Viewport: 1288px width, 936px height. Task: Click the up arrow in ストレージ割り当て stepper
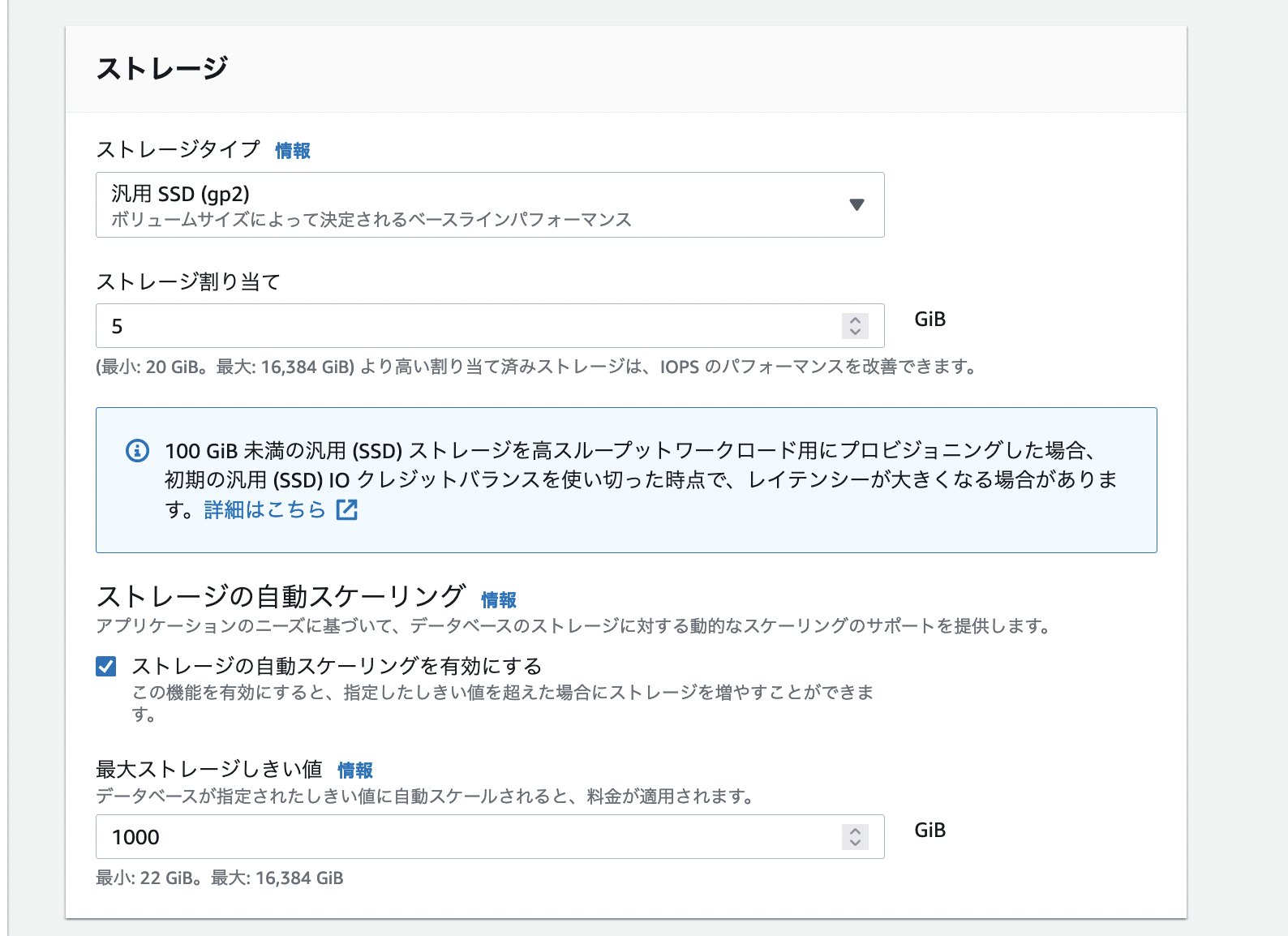tap(855, 320)
